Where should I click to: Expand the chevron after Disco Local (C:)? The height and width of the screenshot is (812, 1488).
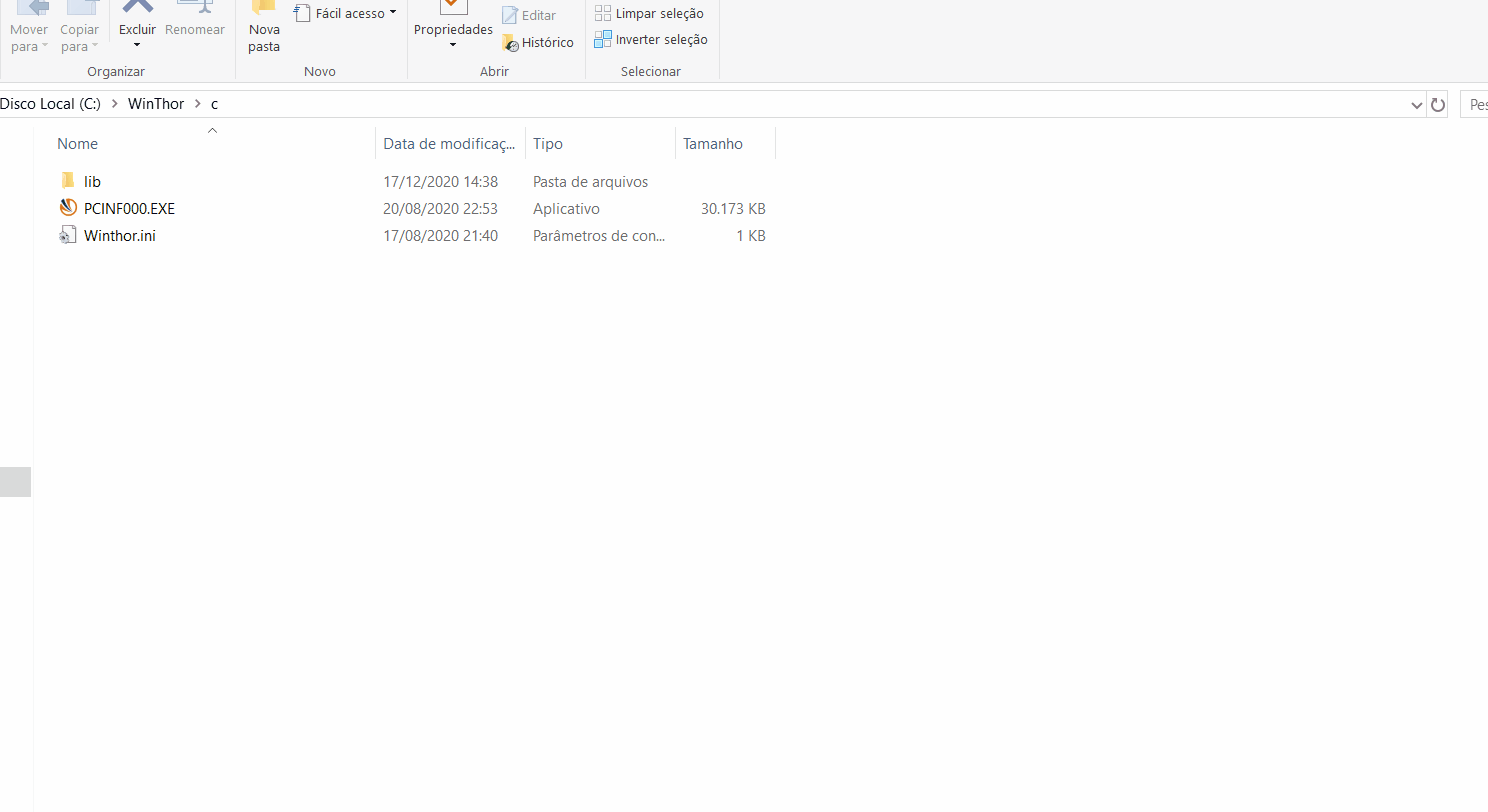click(x=114, y=104)
